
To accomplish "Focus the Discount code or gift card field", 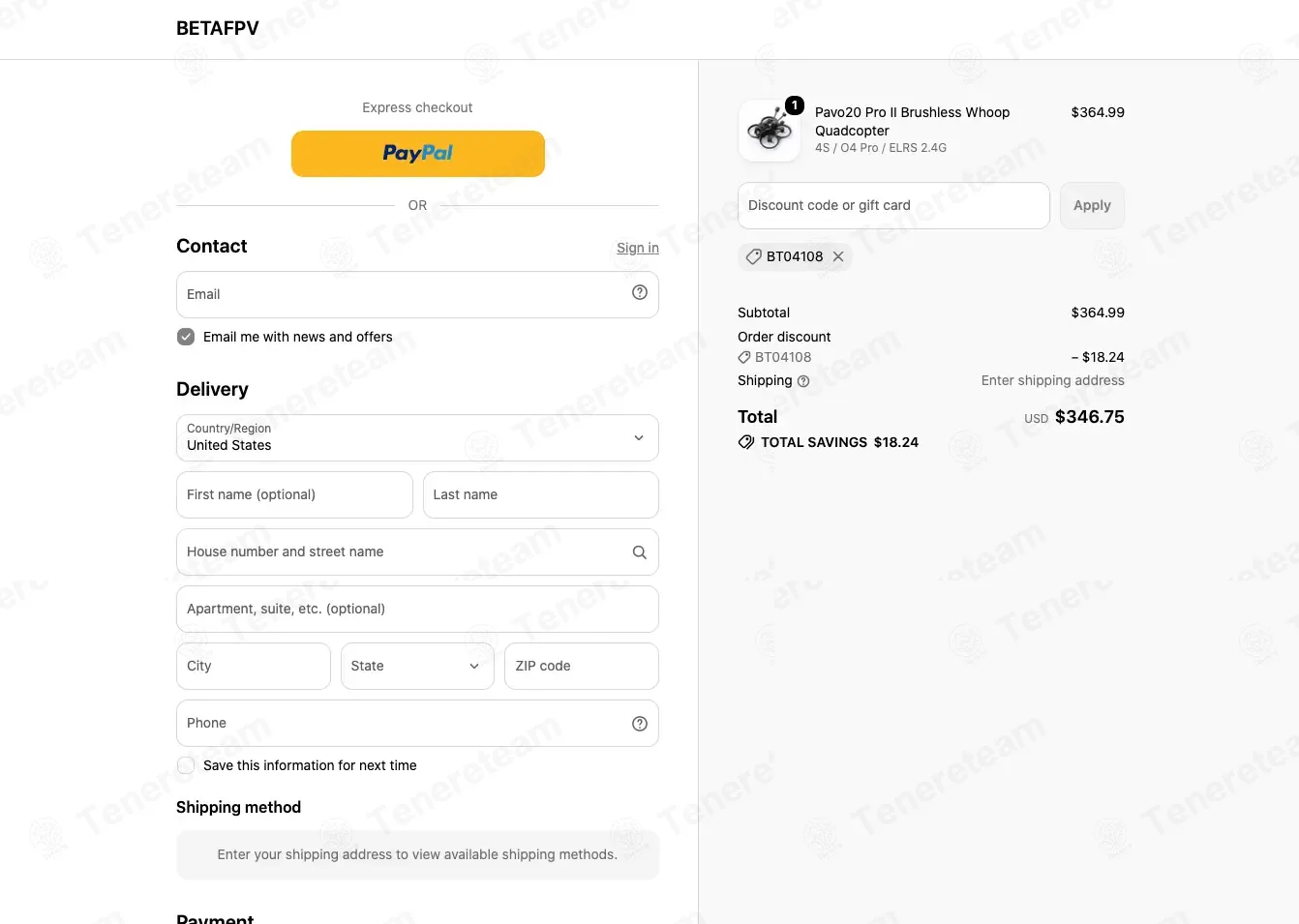I will [x=893, y=206].
